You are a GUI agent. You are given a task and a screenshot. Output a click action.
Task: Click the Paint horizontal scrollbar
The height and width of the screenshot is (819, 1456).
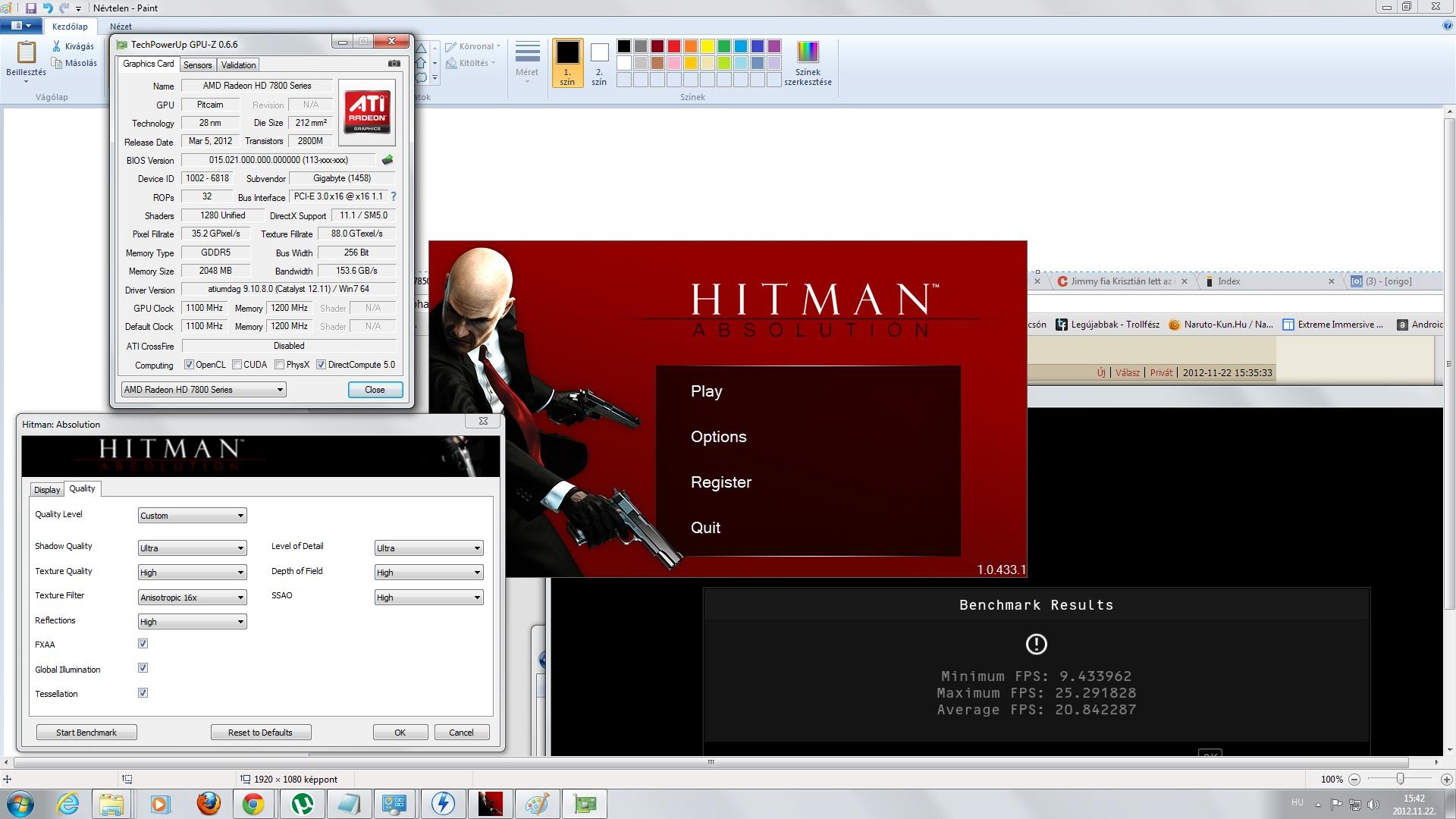(x=711, y=762)
